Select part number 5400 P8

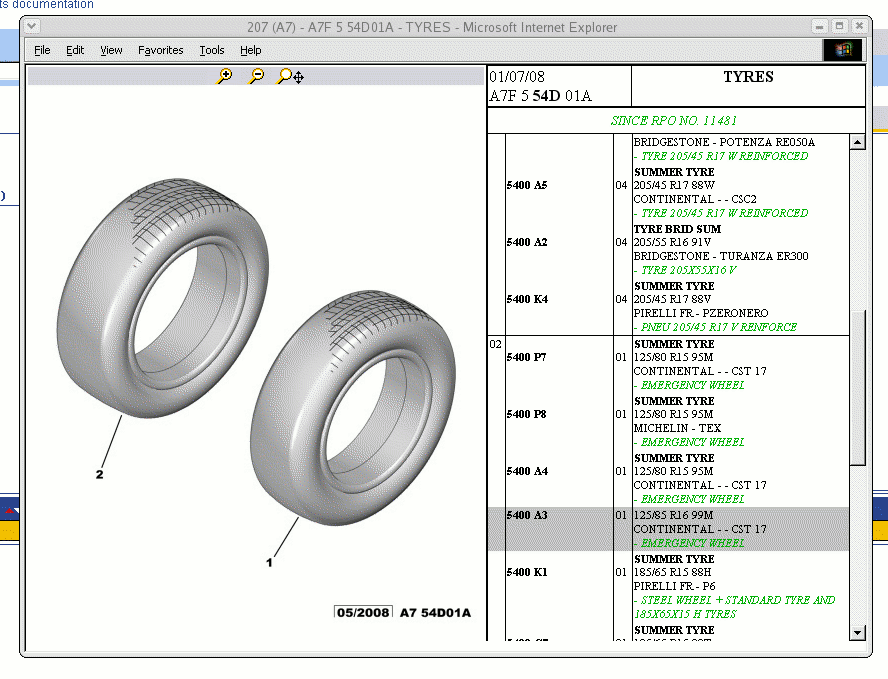526,415
